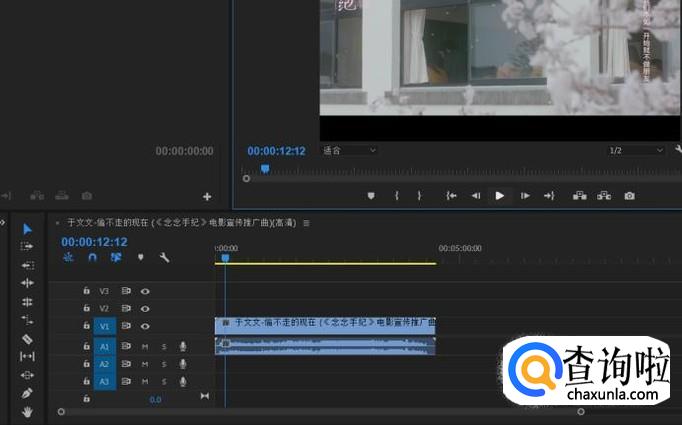Select the Pen tool
Screen dimensions: 682x425
click(27, 393)
